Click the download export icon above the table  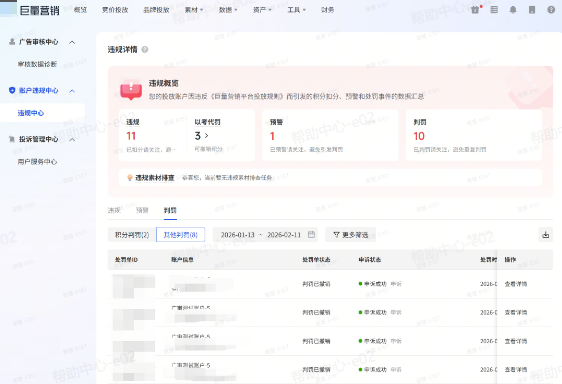pos(546,235)
